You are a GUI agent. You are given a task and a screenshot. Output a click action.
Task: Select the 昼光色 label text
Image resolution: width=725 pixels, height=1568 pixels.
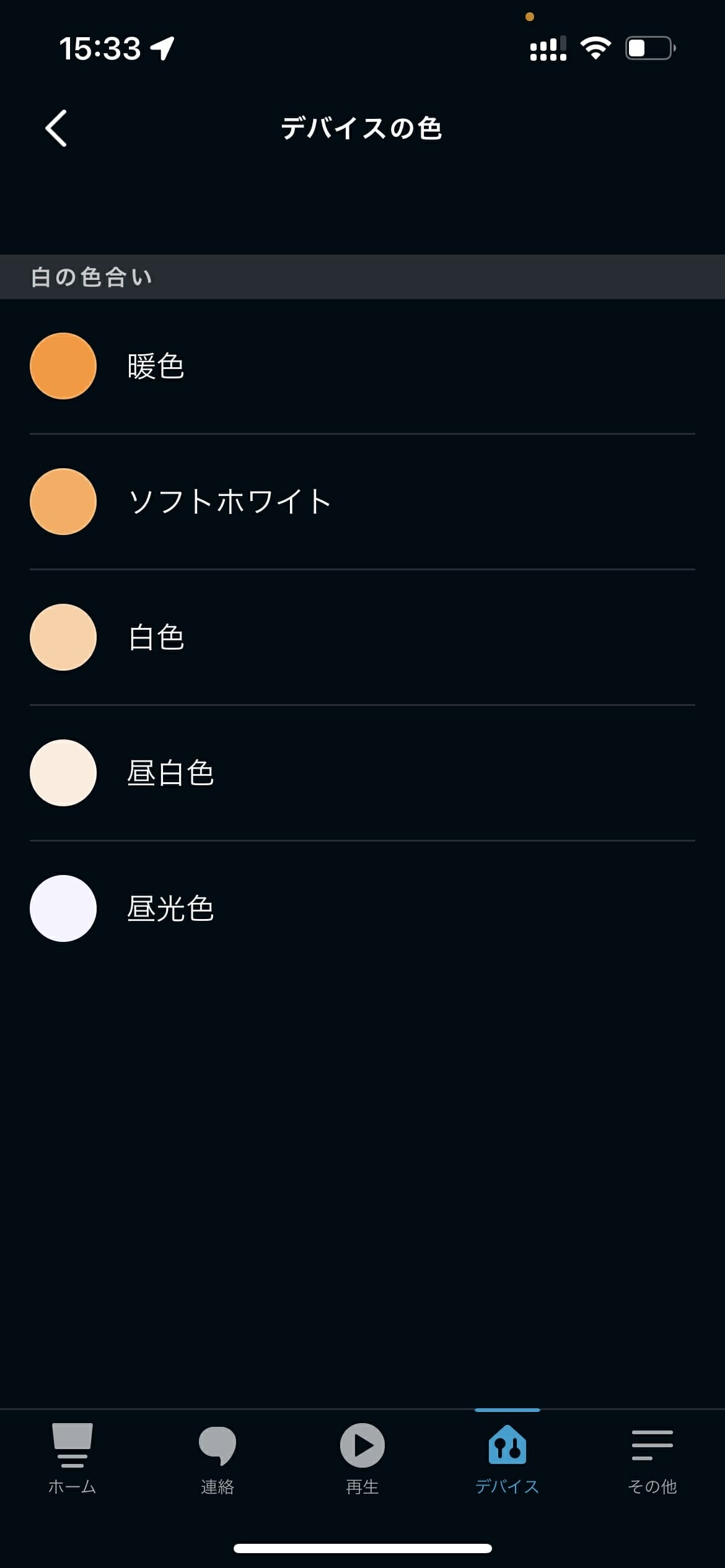click(170, 908)
